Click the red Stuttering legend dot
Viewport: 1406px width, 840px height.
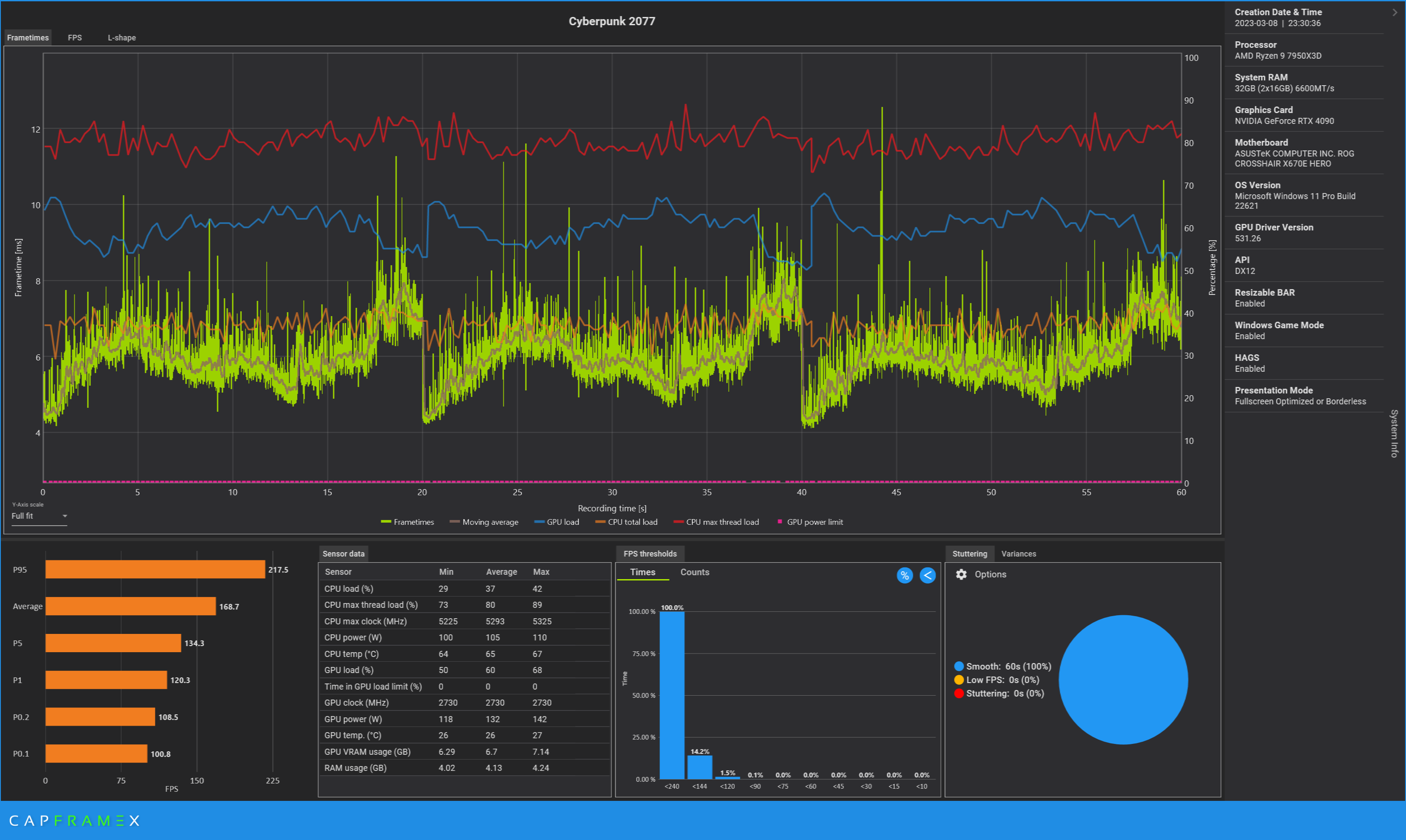pyautogui.click(x=959, y=693)
